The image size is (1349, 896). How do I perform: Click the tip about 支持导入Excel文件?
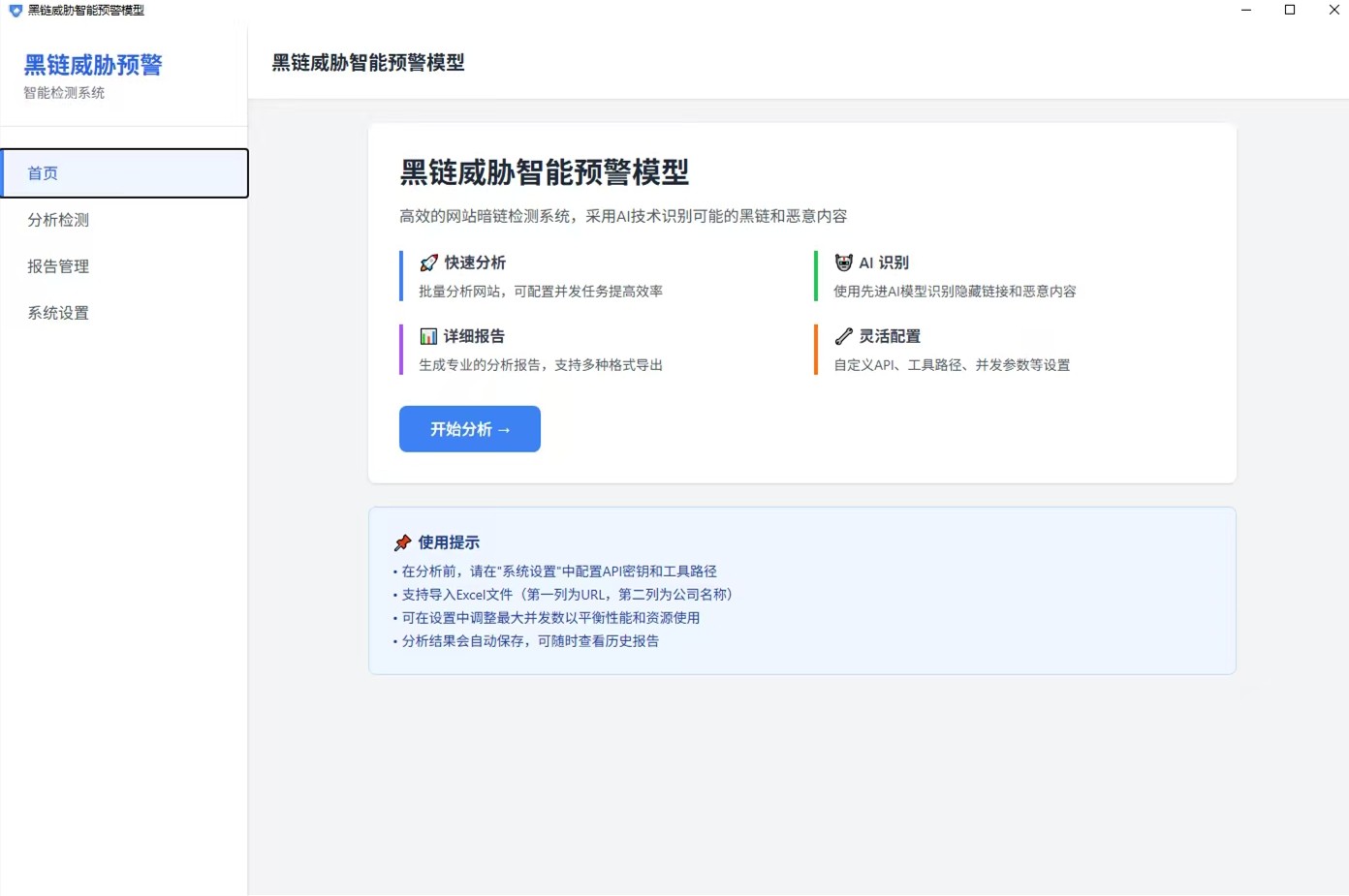click(x=563, y=595)
